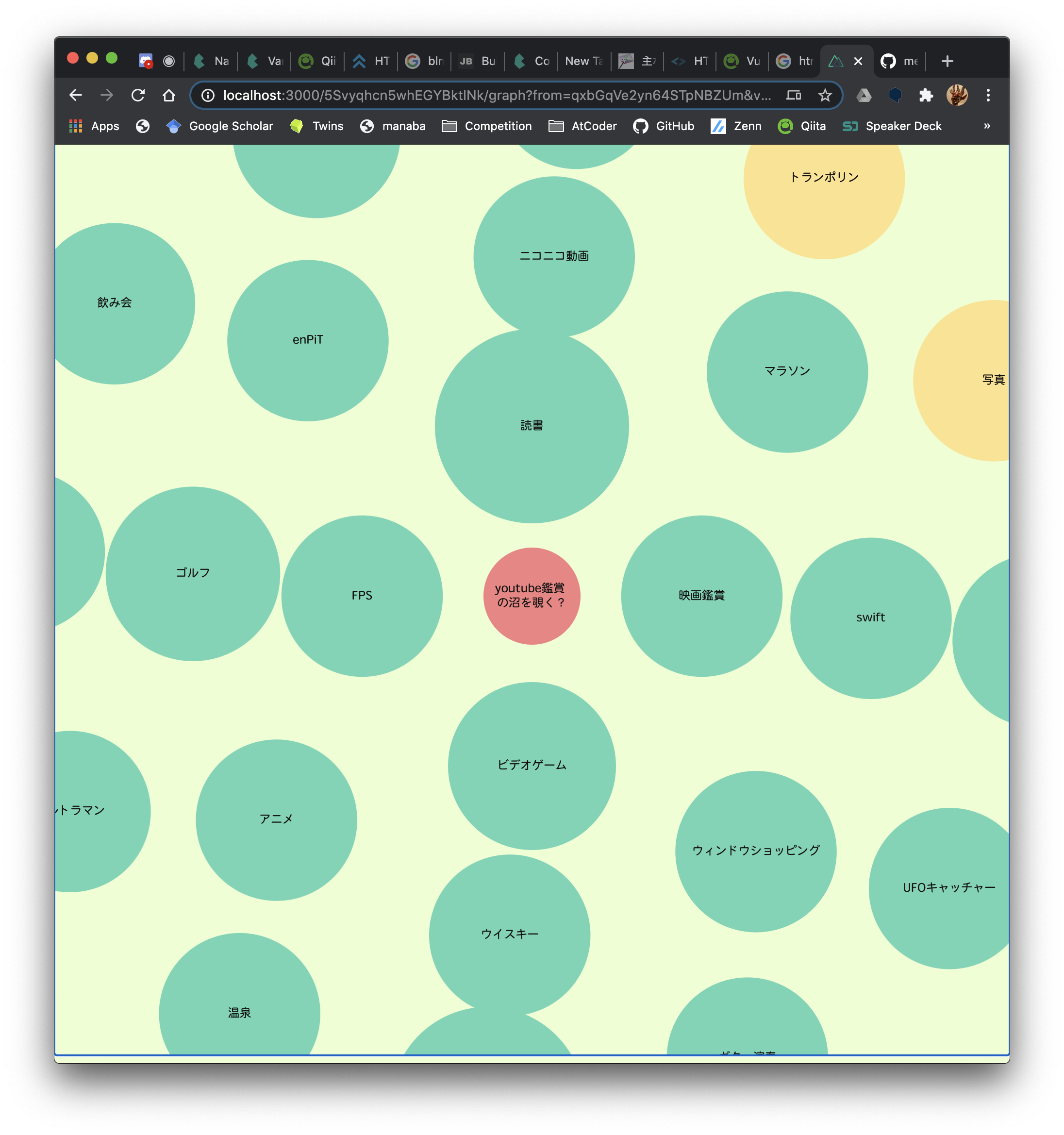The height and width of the screenshot is (1135, 1064).
Task: Click the profile avatar icon
Action: pos(957,95)
